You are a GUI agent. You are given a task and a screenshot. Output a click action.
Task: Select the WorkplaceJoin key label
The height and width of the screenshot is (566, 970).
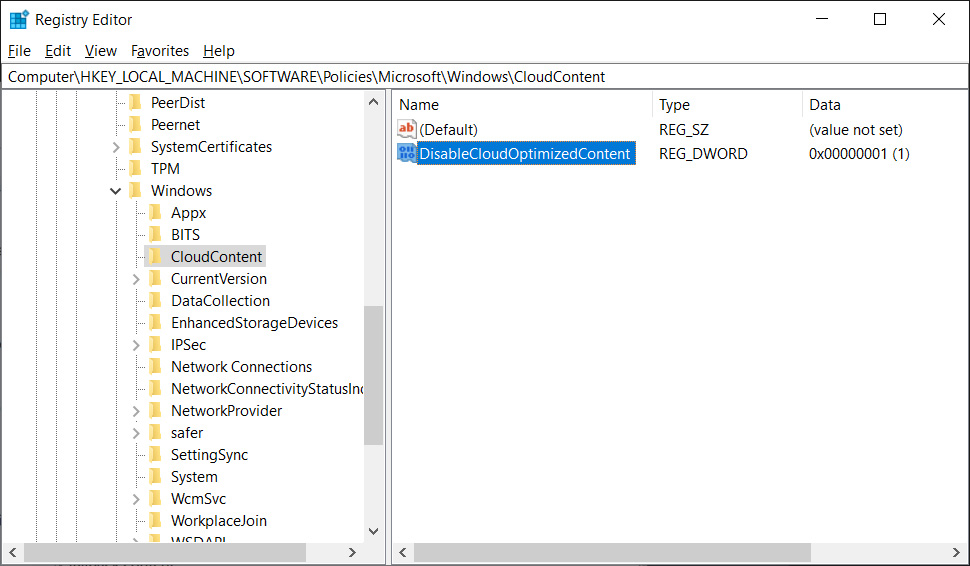218,520
